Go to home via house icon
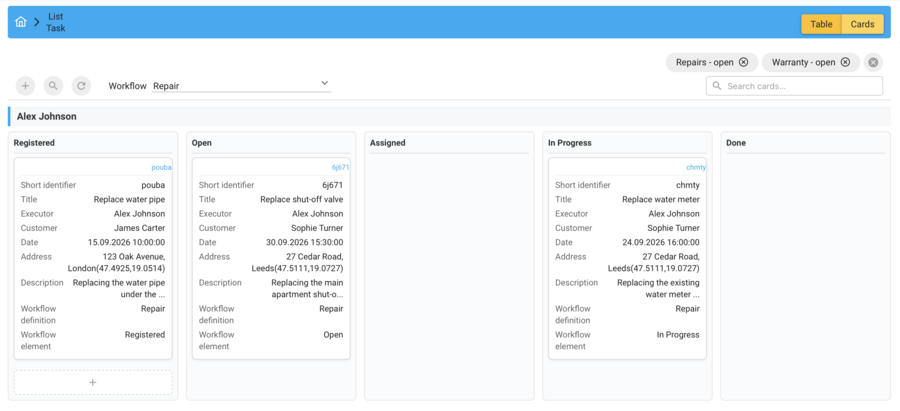 [x=21, y=22]
